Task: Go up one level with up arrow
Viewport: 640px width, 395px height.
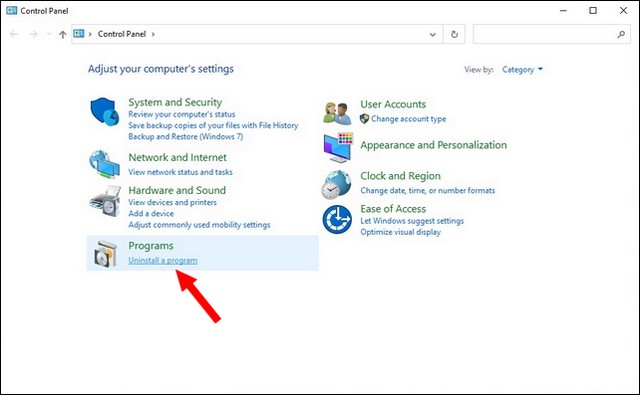Action: 62,35
